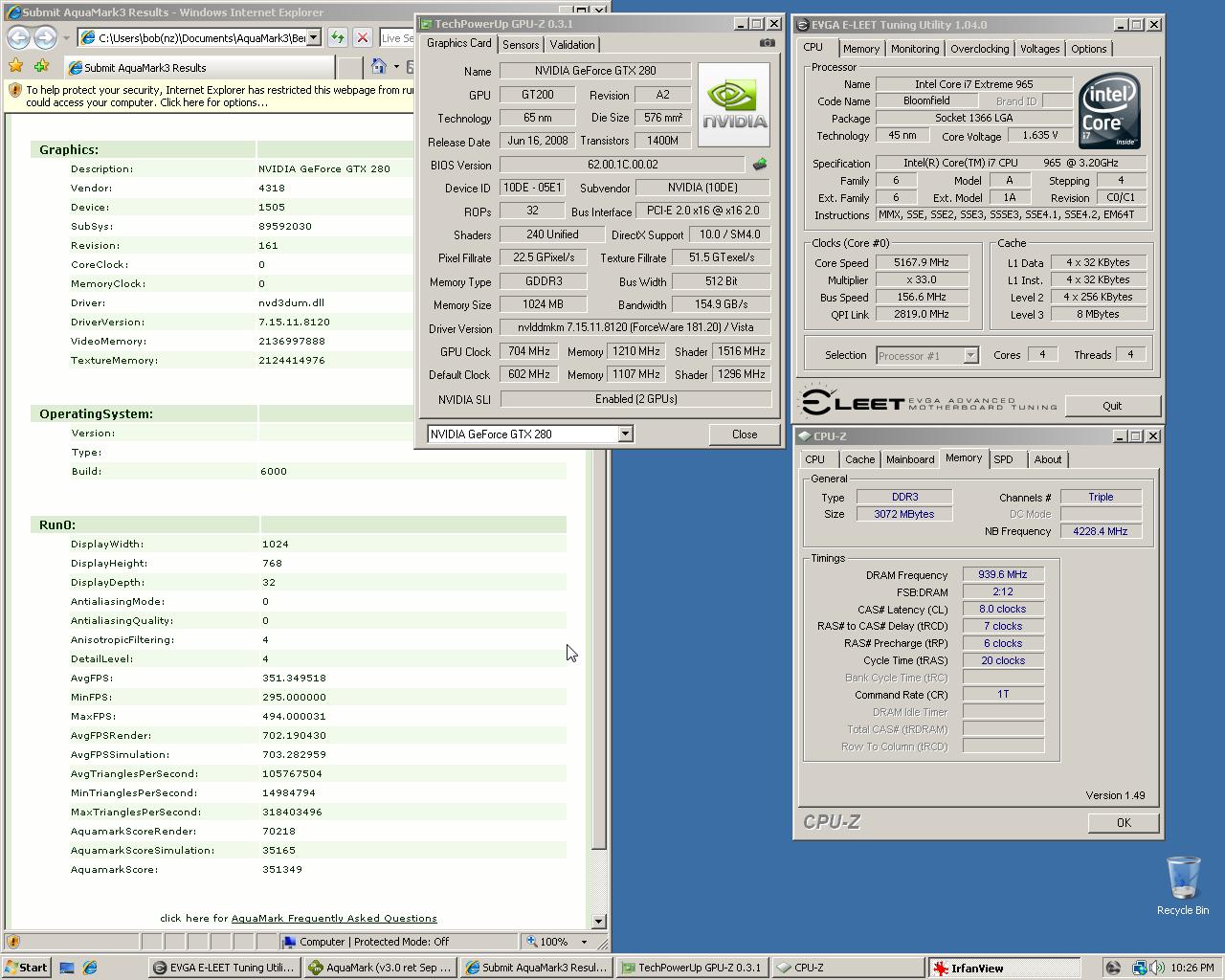Open E-LEET Overclocking tab
The height and width of the screenshot is (980, 1225).
(979, 49)
